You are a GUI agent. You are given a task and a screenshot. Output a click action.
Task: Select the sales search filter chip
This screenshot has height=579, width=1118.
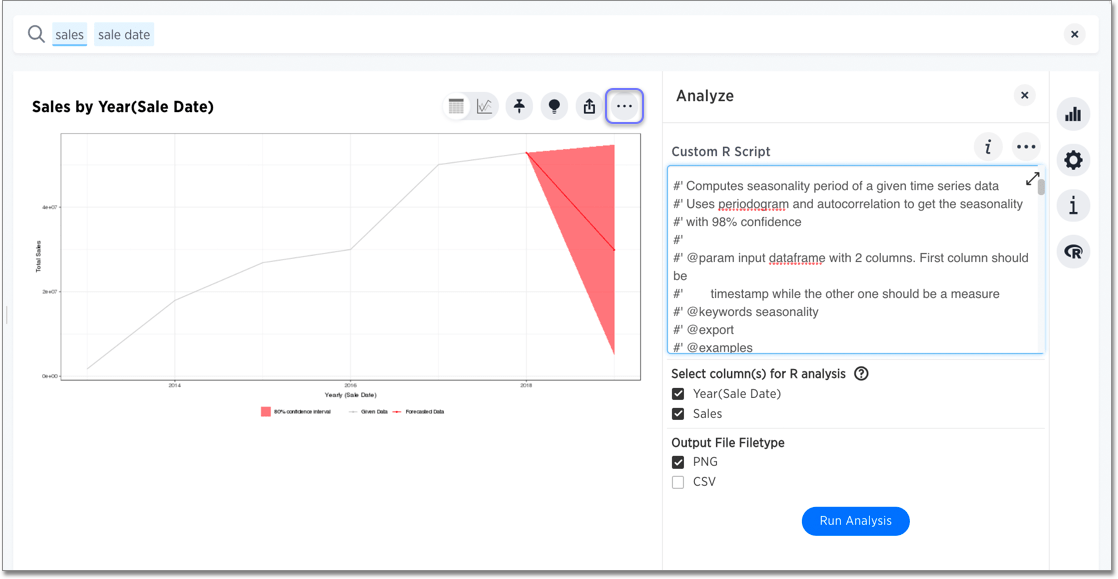point(69,34)
